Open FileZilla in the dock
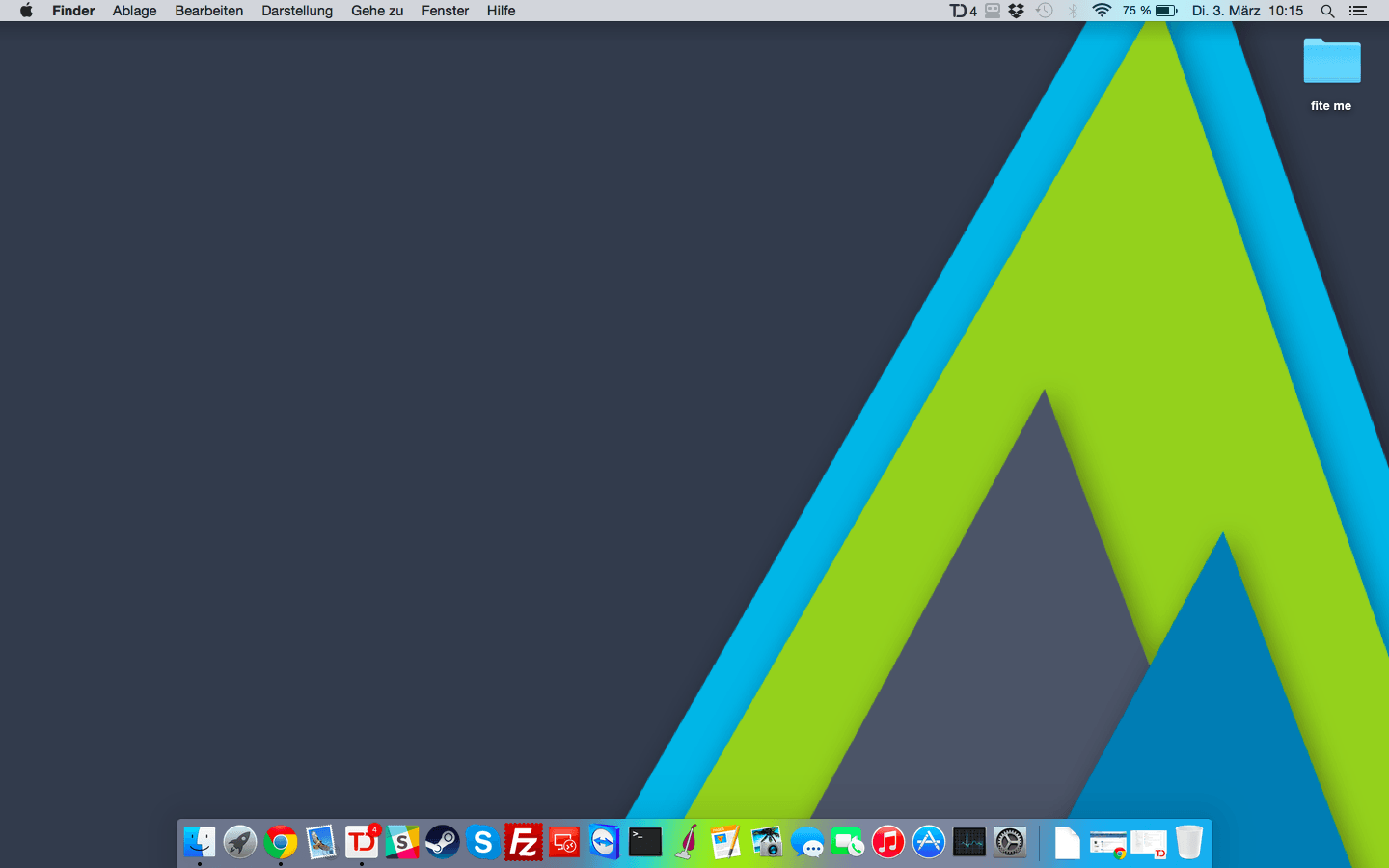The width and height of the screenshot is (1389, 868). [x=524, y=843]
